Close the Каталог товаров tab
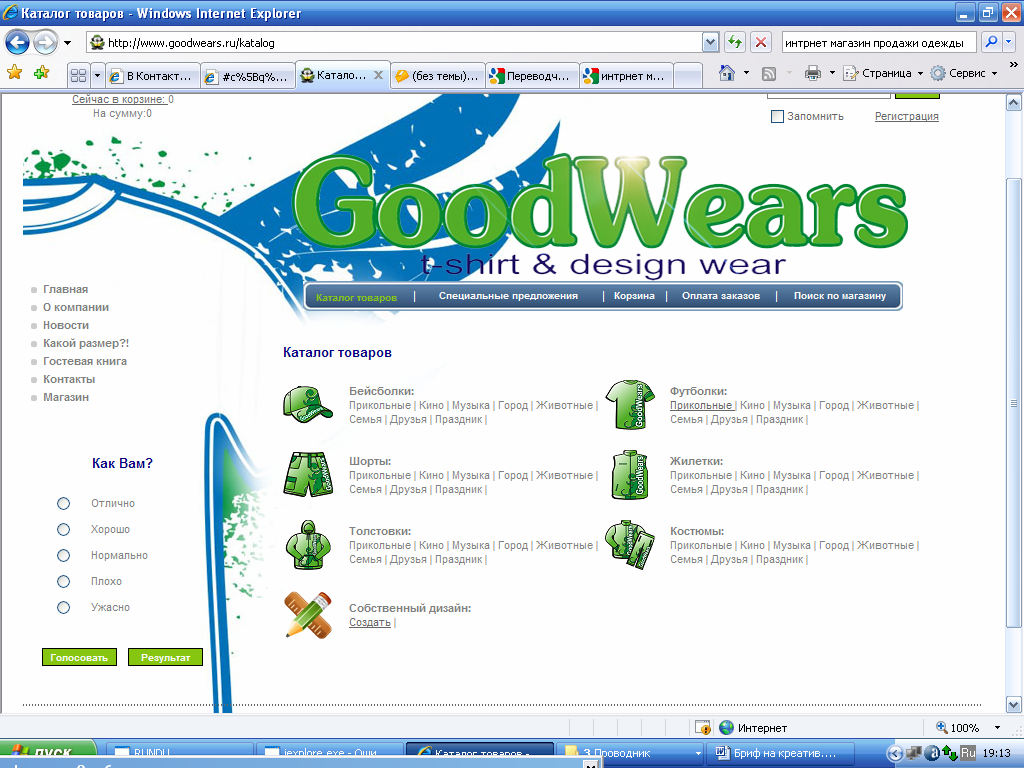The height and width of the screenshot is (768, 1024). (x=378, y=75)
